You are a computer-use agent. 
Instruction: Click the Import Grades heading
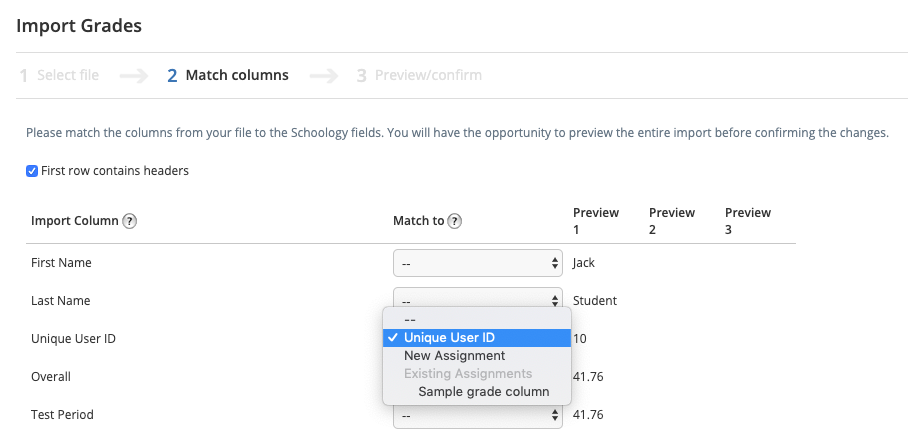pyautogui.click(x=79, y=26)
